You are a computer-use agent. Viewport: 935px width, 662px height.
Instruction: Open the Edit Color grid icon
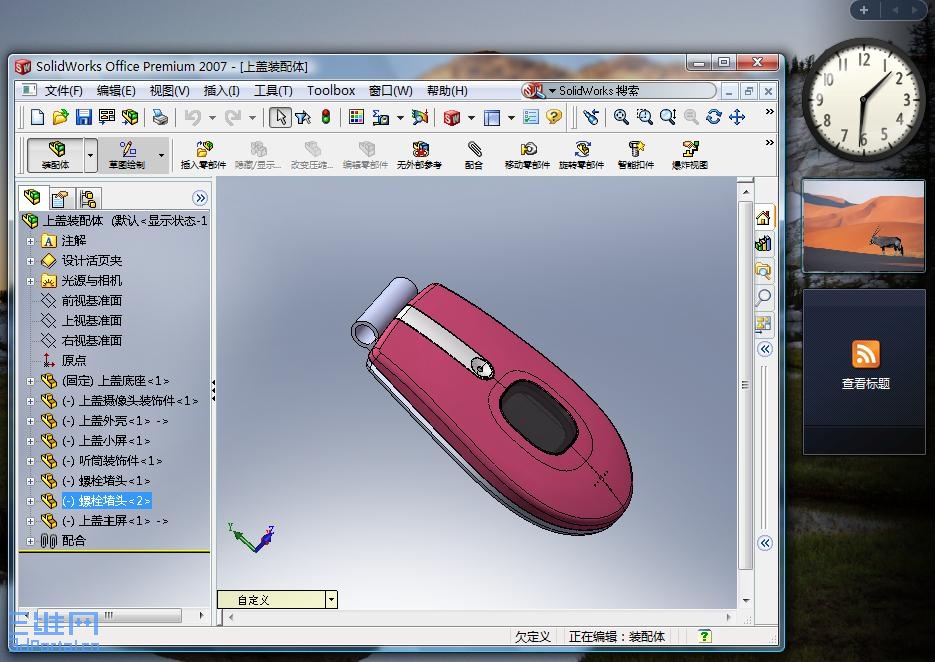coord(356,117)
